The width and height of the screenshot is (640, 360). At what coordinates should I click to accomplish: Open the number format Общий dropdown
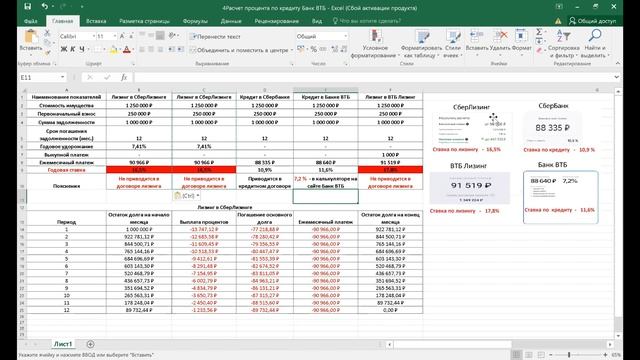pyautogui.click(x=345, y=36)
